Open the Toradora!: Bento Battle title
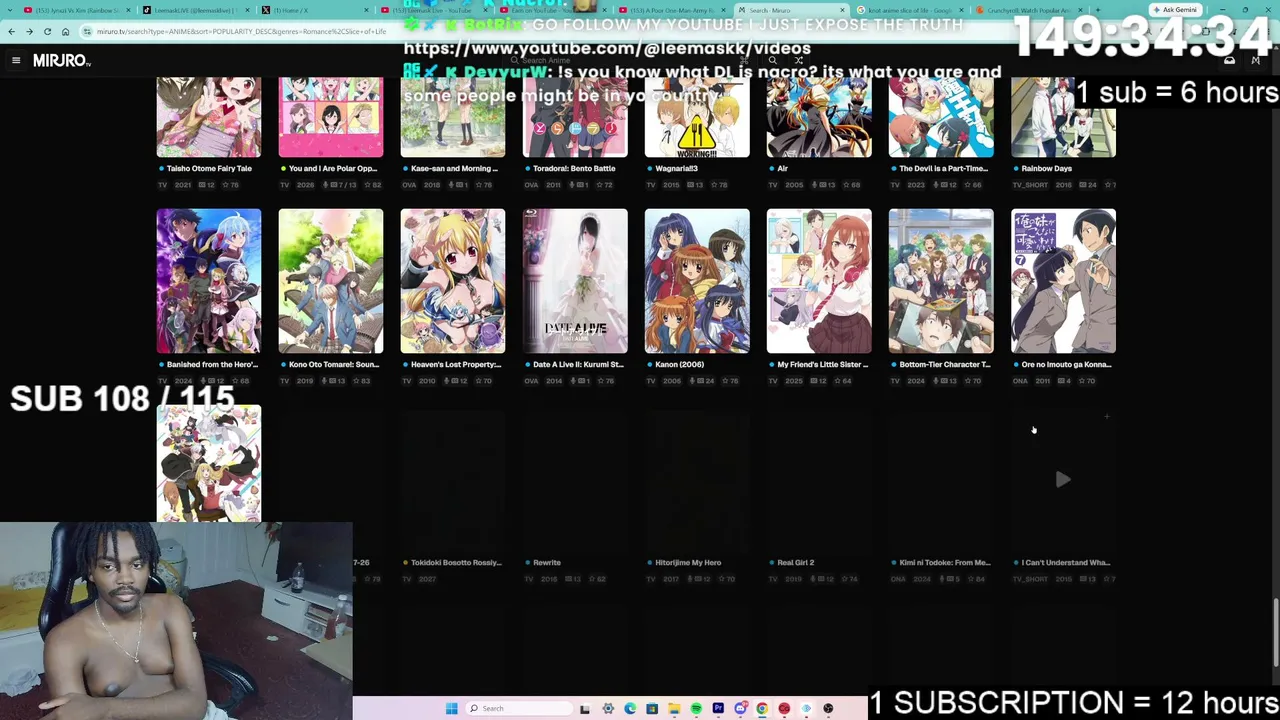Image resolution: width=1280 pixels, height=720 pixels. click(574, 169)
